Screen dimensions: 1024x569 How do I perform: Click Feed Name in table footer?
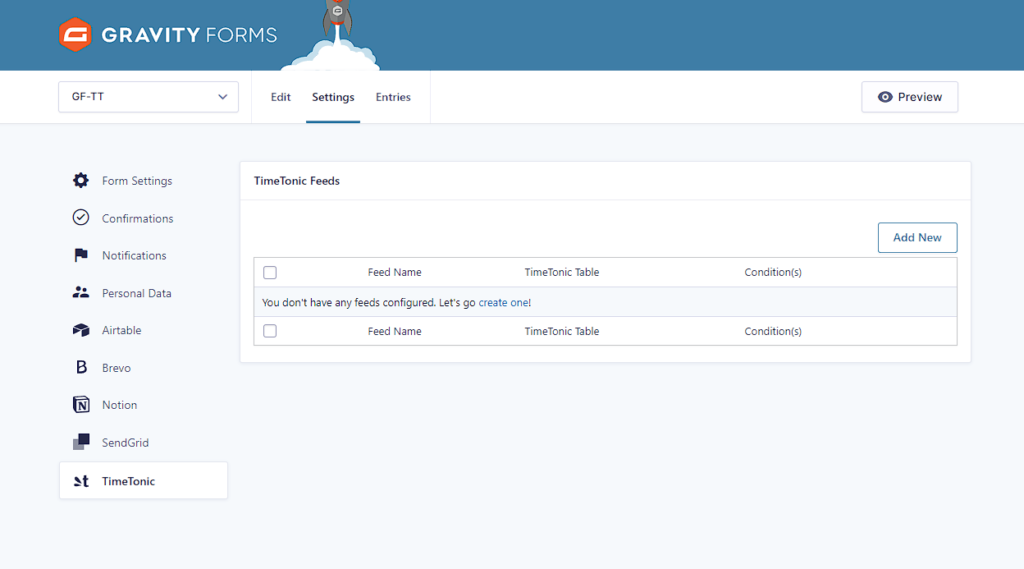[394, 331]
